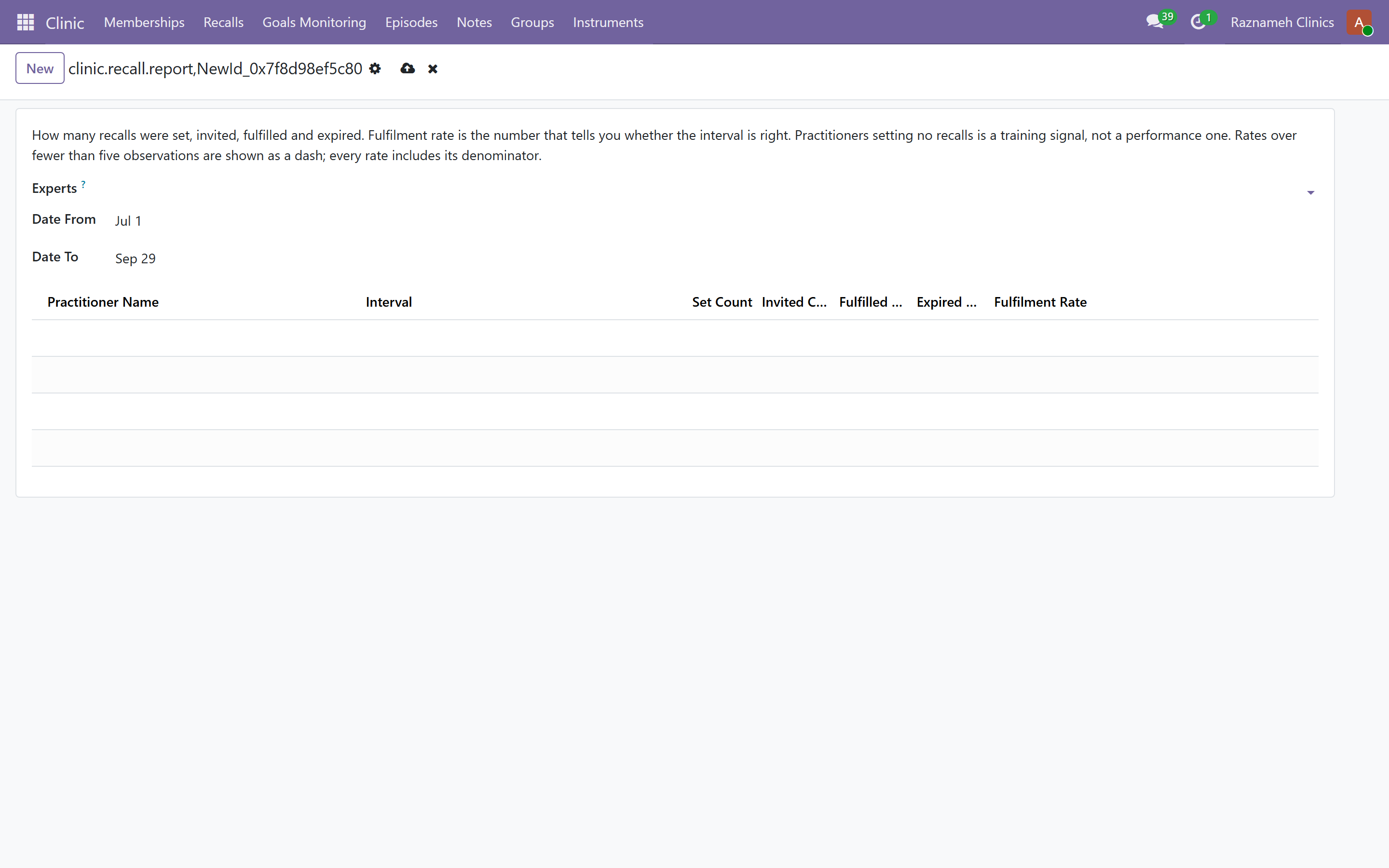This screenshot has width=1389, height=868.
Task: Switch company via Raznameh Clinics
Action: 1281,22
